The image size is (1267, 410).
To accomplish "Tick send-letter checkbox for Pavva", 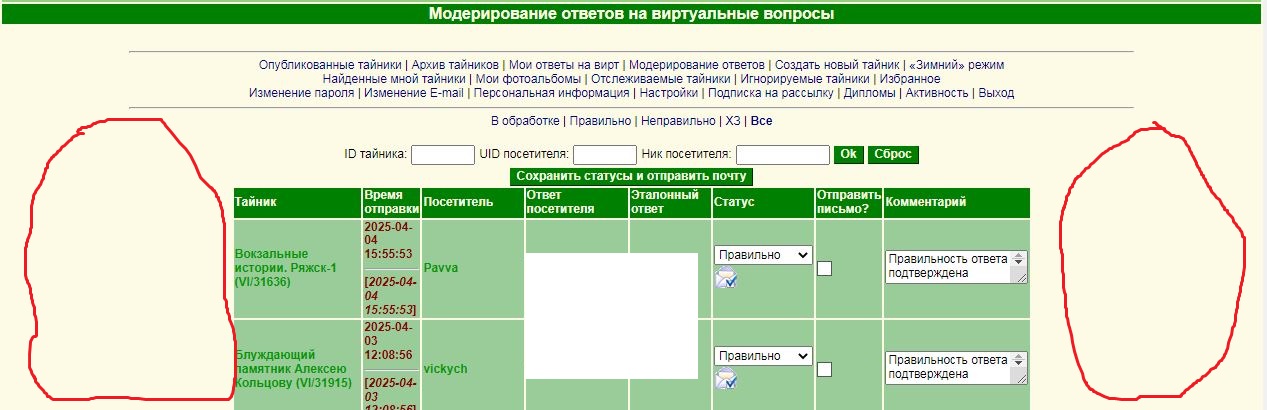I will point(825,268).
